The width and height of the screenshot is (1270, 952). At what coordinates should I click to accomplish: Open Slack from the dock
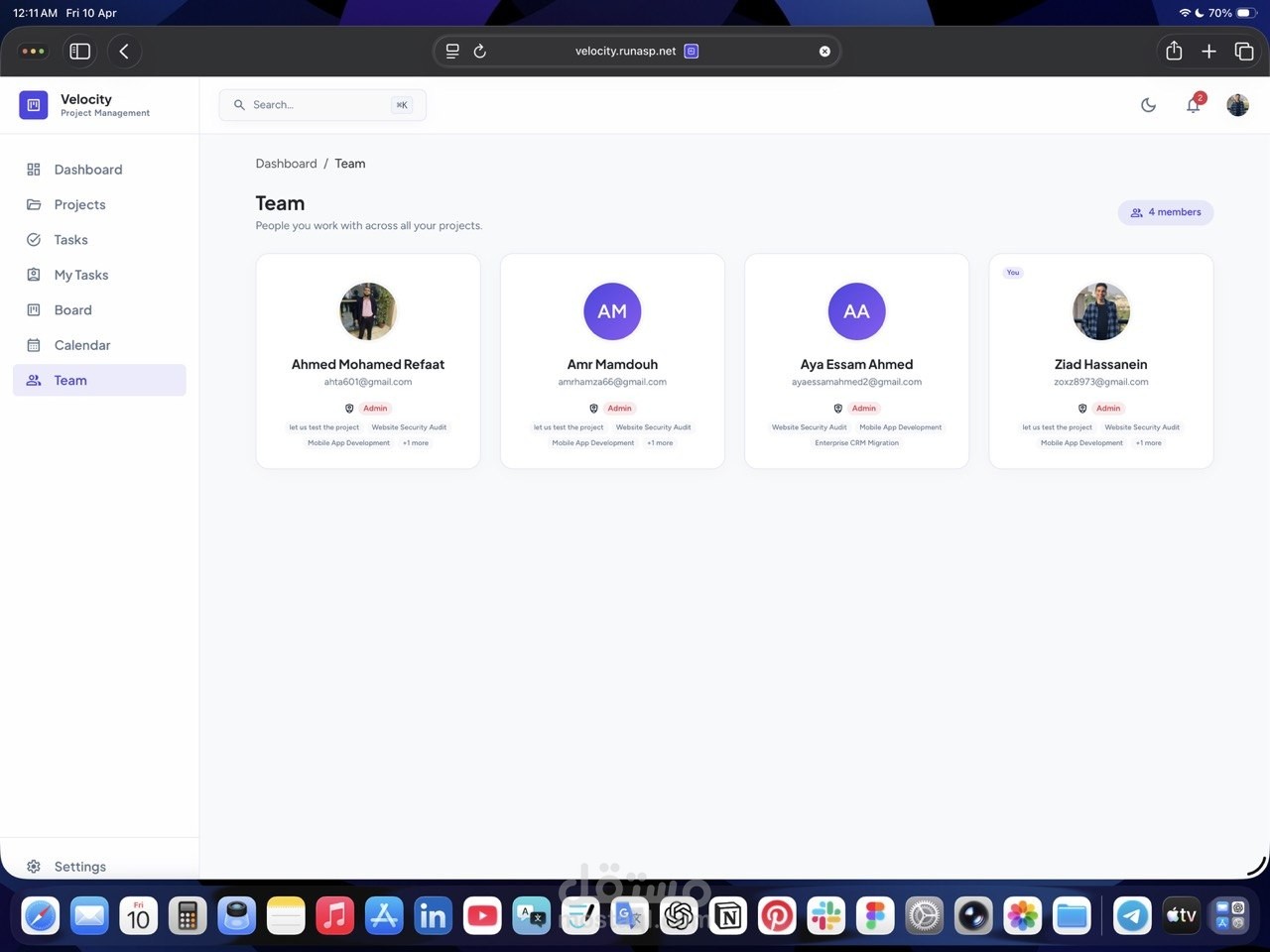pyautogui.click(x=825, y=915)
